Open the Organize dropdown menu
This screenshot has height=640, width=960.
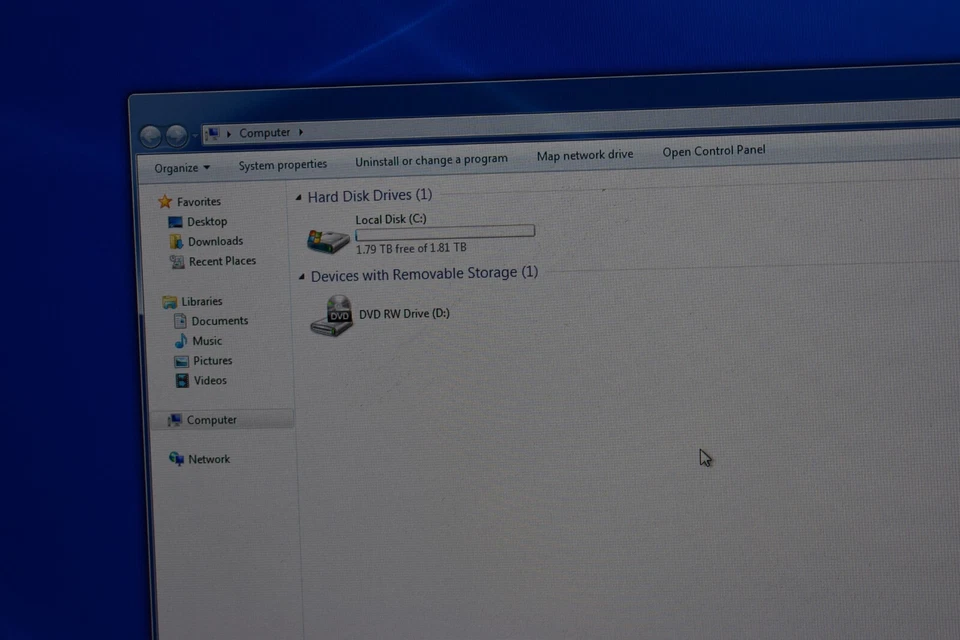[x=180, y=168]
